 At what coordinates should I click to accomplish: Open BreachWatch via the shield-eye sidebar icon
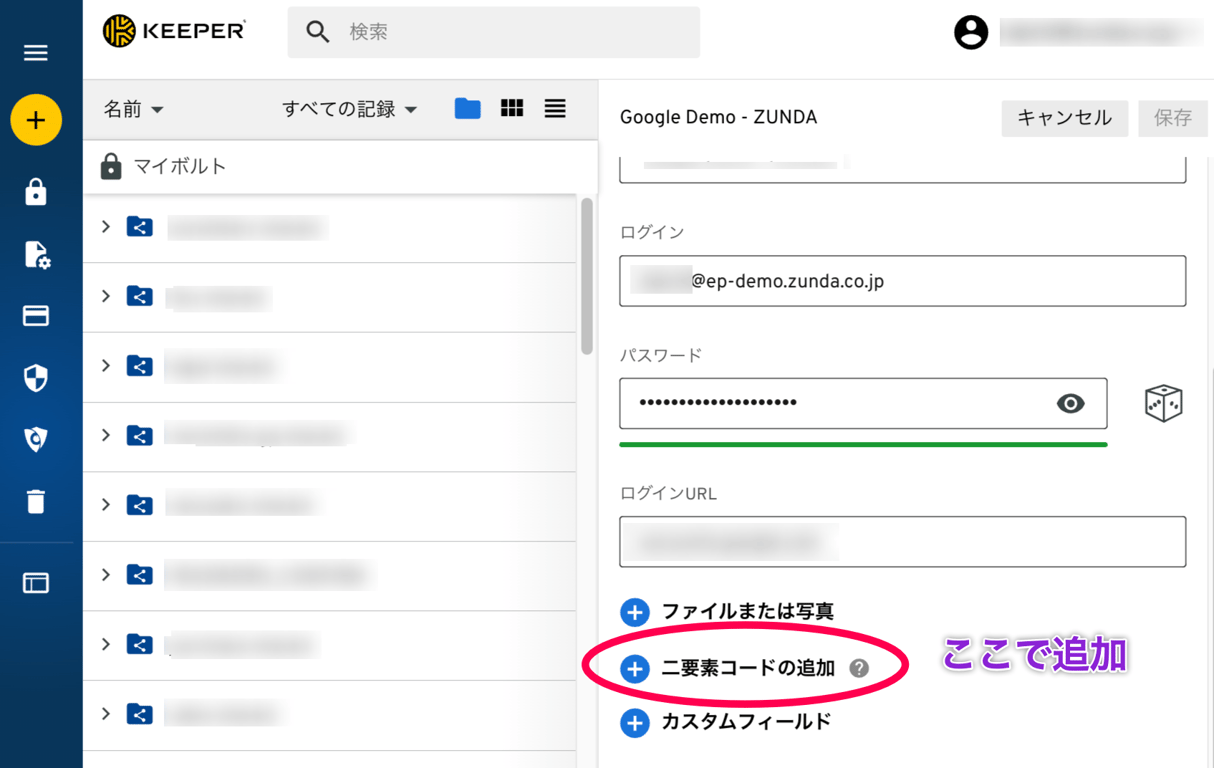point(36,440)
